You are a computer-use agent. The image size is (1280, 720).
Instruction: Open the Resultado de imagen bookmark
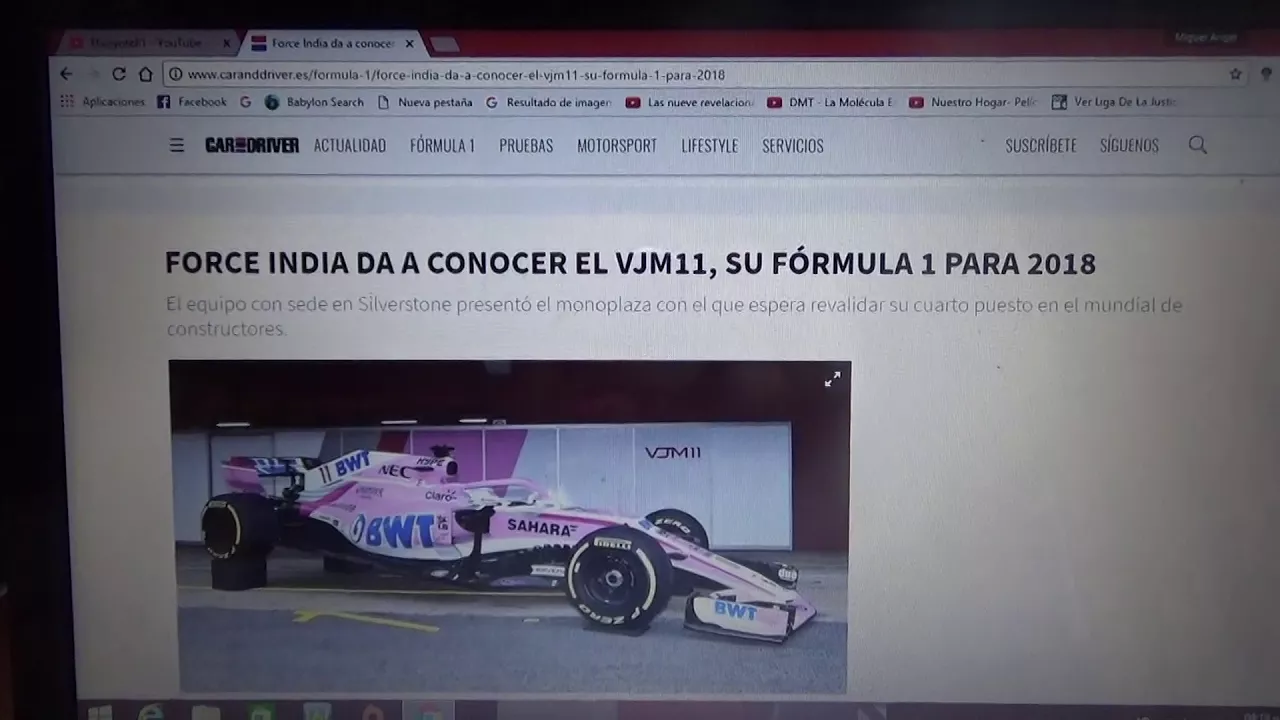point(548,102)
